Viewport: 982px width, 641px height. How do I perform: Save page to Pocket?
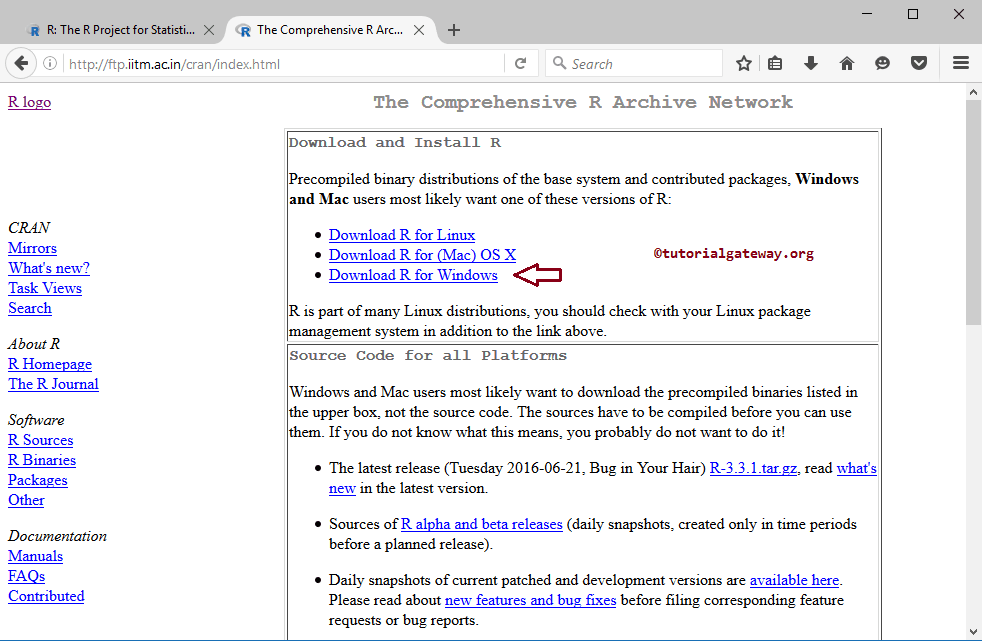[918, 62]
